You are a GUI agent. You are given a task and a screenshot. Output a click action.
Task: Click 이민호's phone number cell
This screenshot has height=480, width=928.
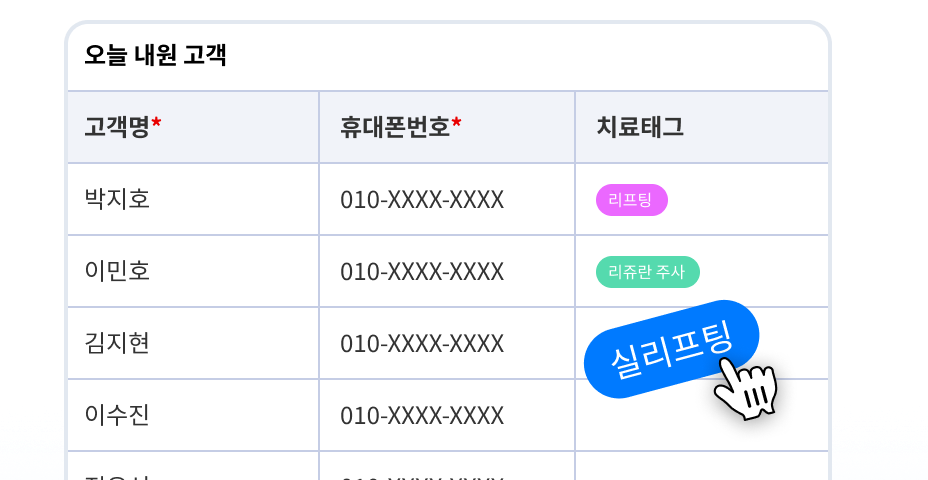pos(447,272)
